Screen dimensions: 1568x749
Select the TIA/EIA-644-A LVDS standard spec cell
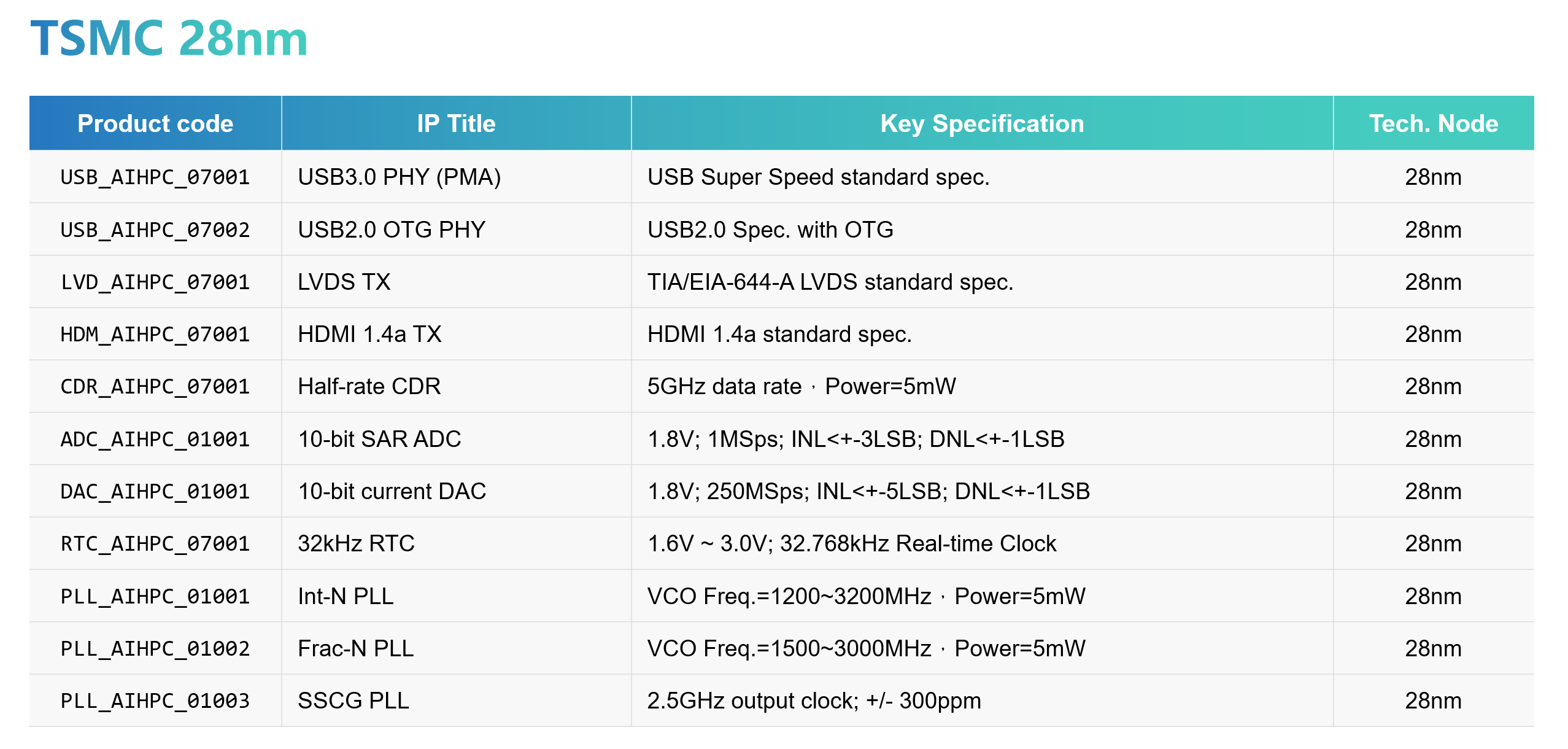830,282
